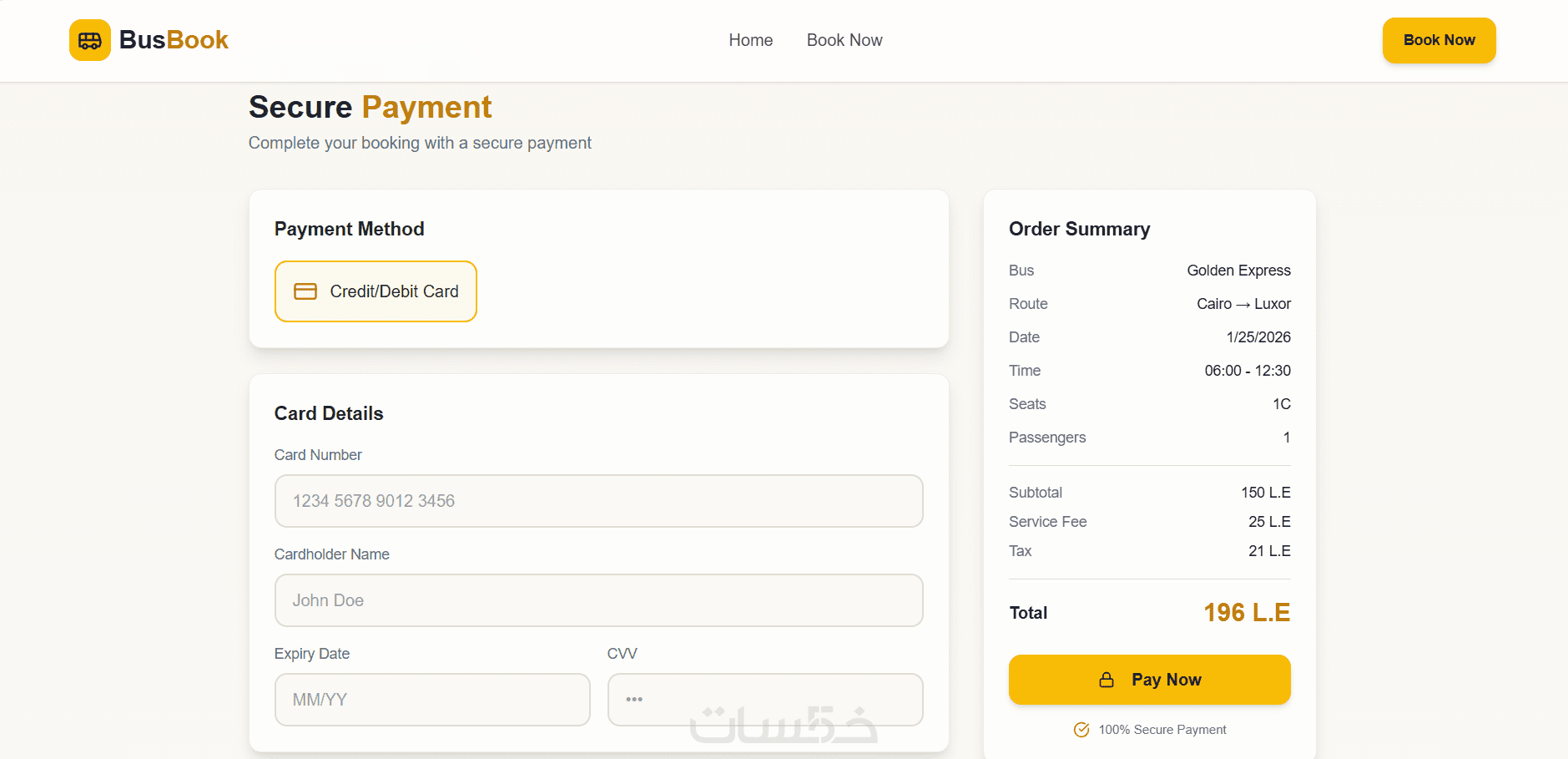Click the Golden Express bus name
The width and height of the screenshot is (1568, 759).
point(1238,271)
